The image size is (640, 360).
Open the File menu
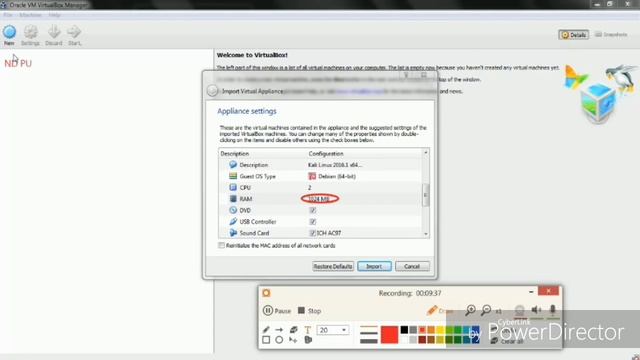pyautogui.click(x=8, y=15)
